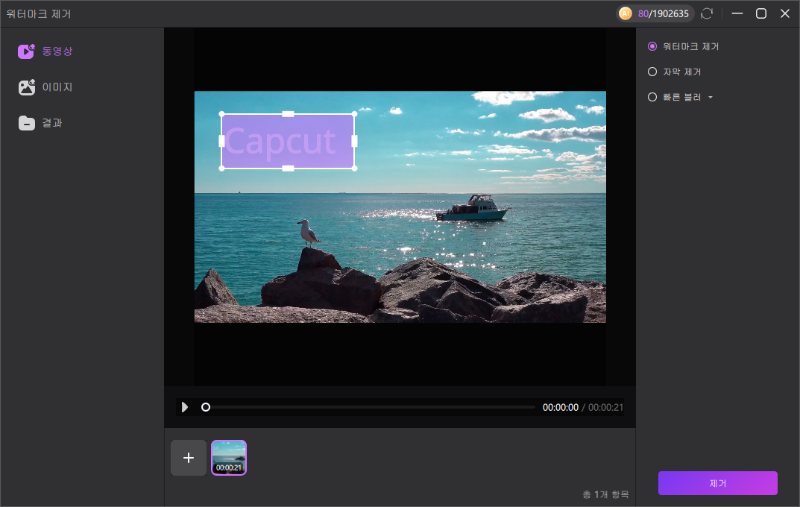Click the 00:00:21 total duration in the player bar
Screen dimensions: 800x507
pyautogui.click(x=606, y=408)
